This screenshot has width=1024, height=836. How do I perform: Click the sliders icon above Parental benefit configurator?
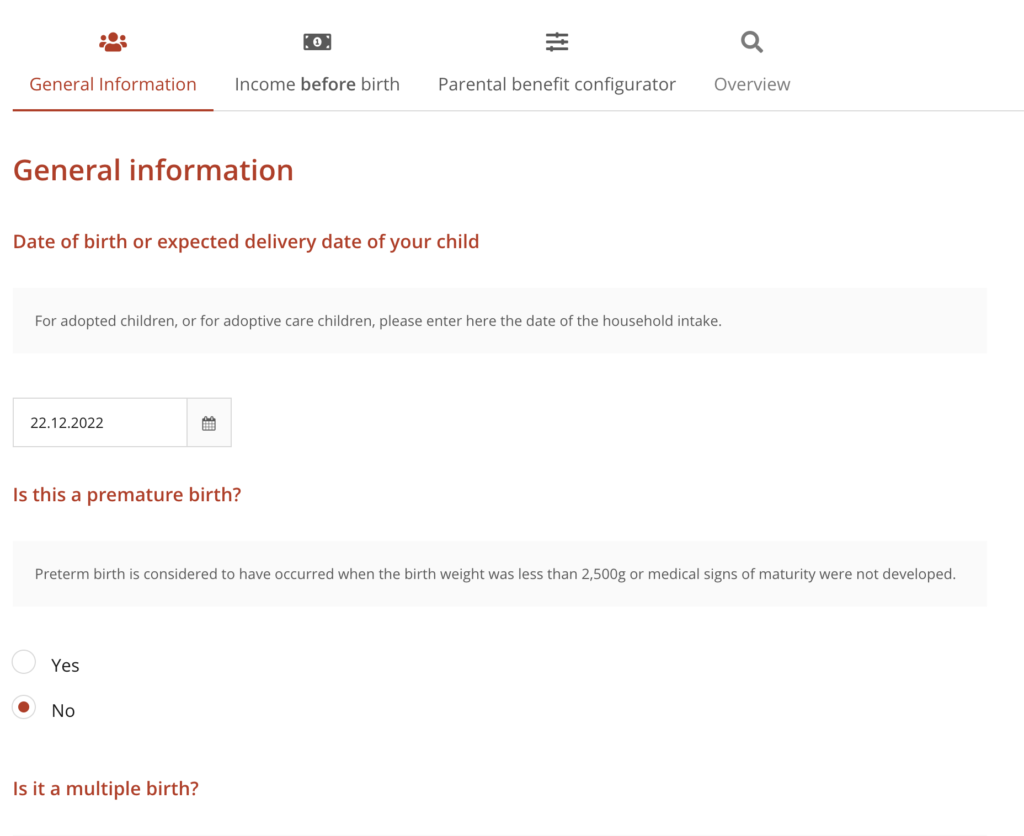pyautogui.click(x=557, y=42)
